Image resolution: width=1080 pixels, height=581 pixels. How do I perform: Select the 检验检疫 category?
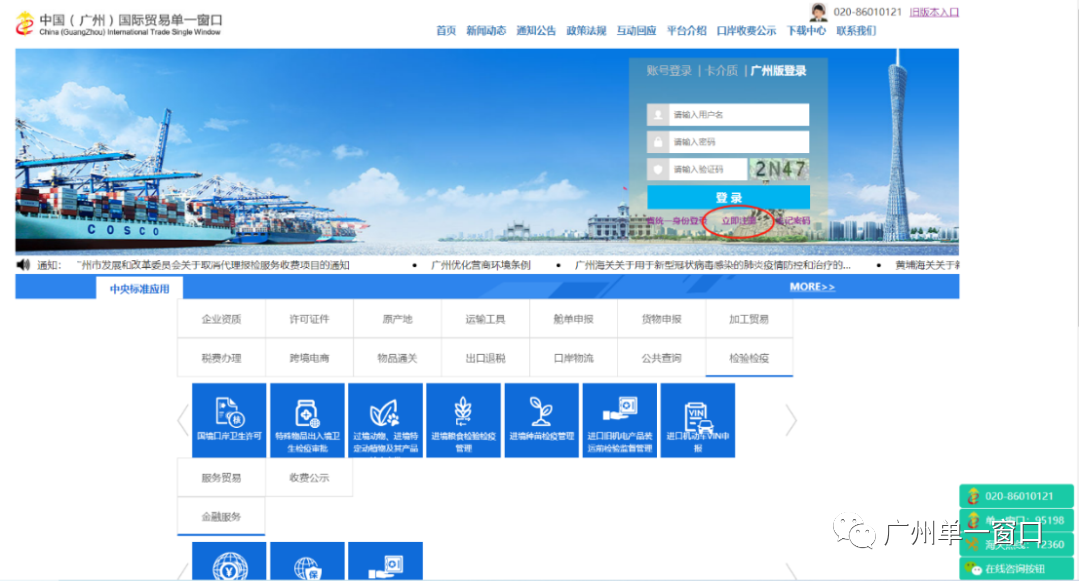(x=749, y=358)
